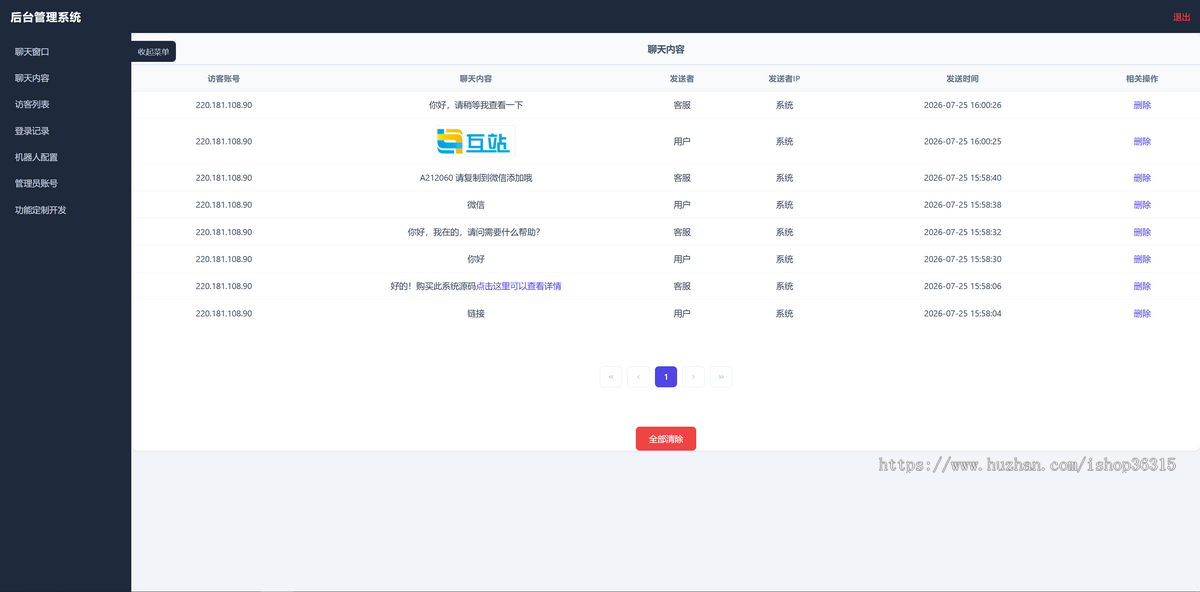Click the 微信 message cell
The height and width of the screenshot is (592, 1200).
(475, 205)
